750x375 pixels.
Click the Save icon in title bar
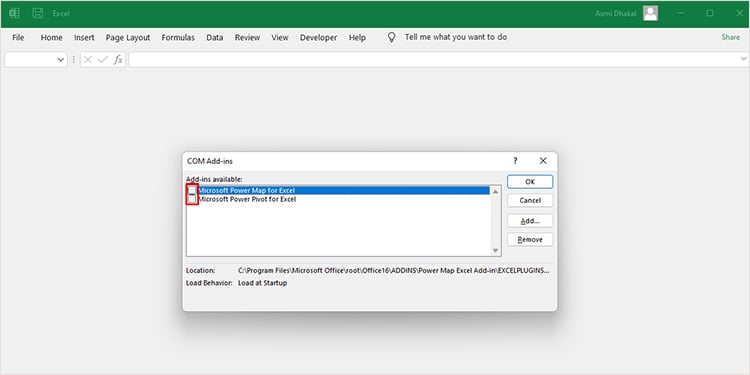click(38, 13)
